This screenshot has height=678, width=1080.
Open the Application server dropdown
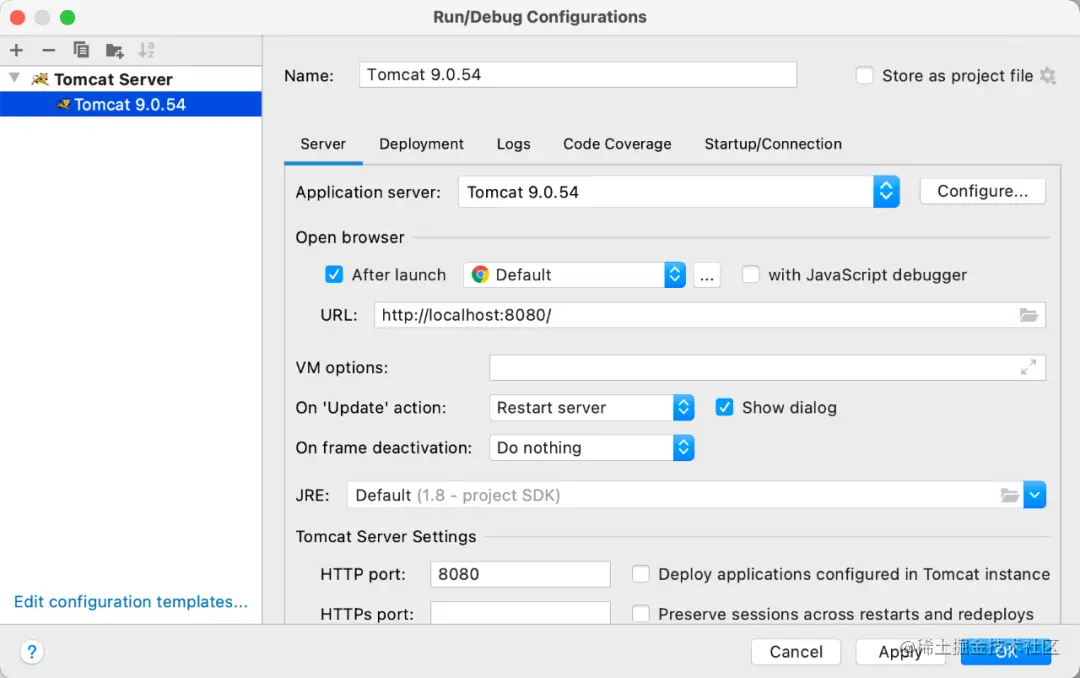(x=679, y=192)
